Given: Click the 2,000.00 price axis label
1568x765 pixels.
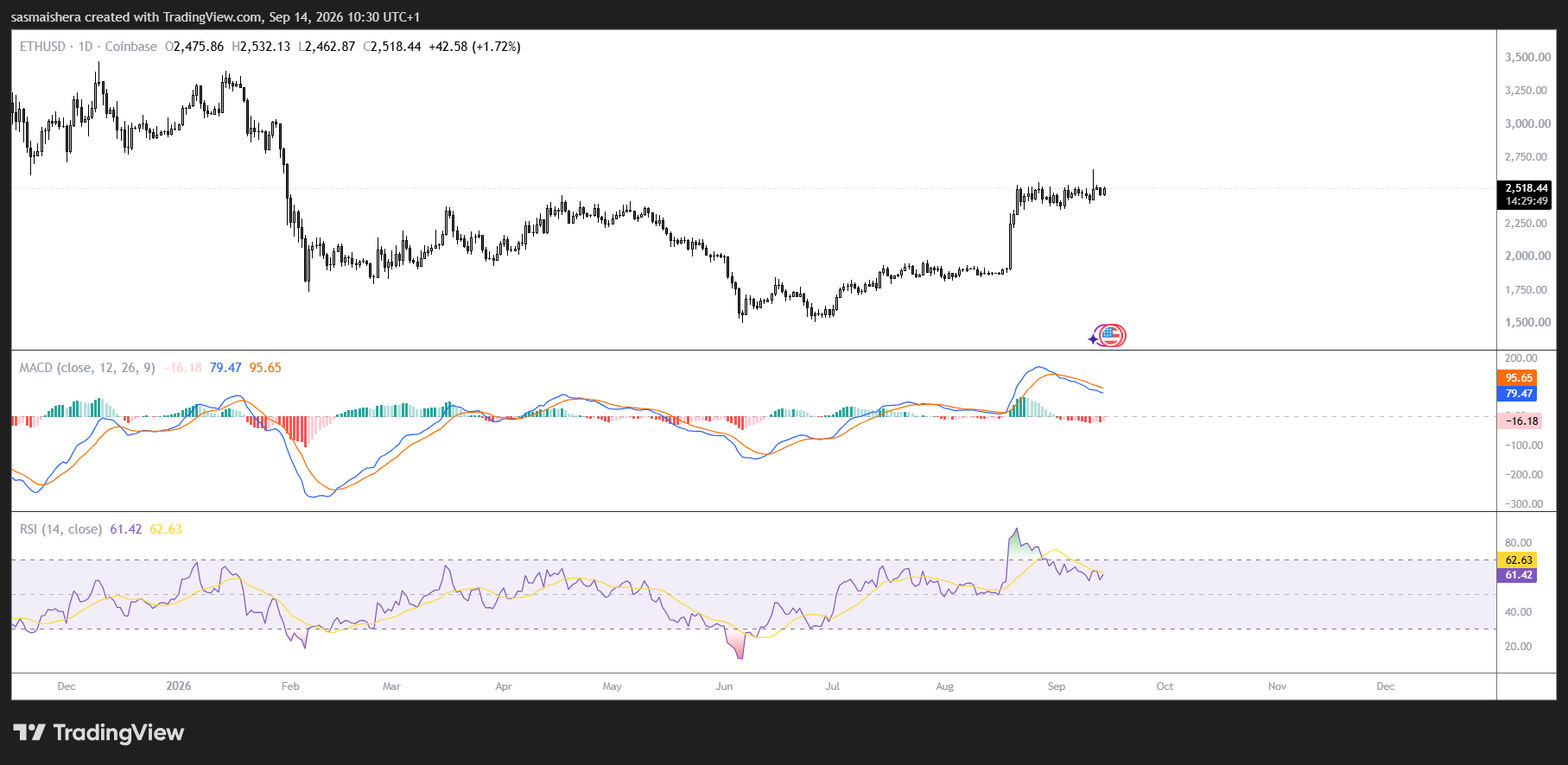Looking at the screenshot, I should 1527,256.
